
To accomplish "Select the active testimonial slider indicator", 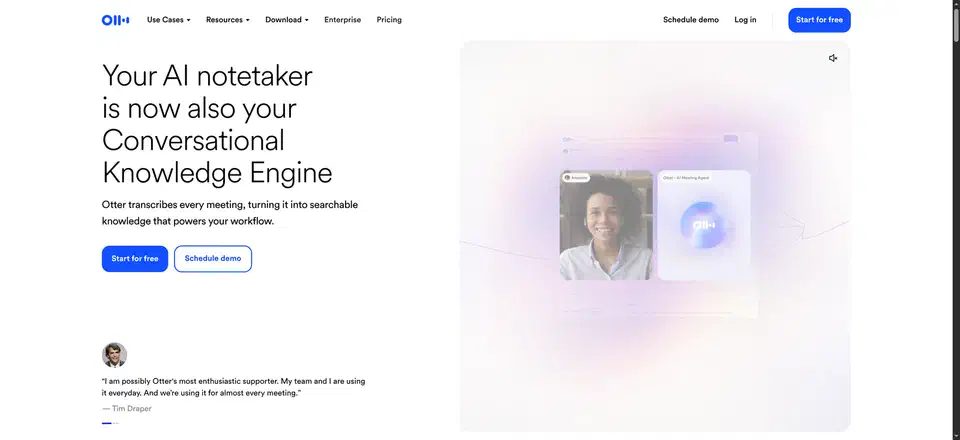I will pos(107,423).
